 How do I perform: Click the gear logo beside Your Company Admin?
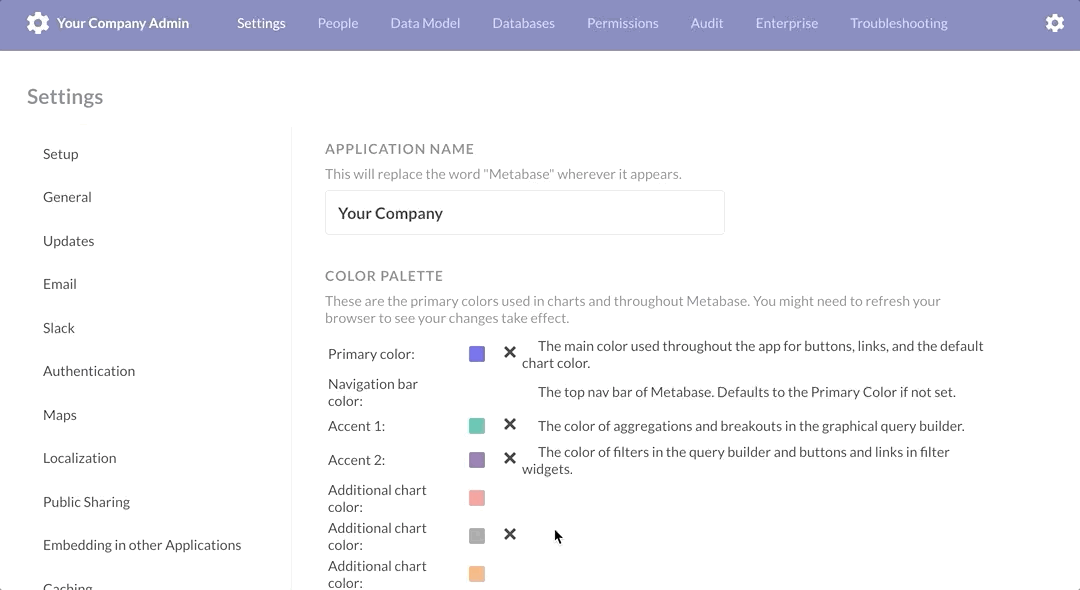[x=38, y=23]
